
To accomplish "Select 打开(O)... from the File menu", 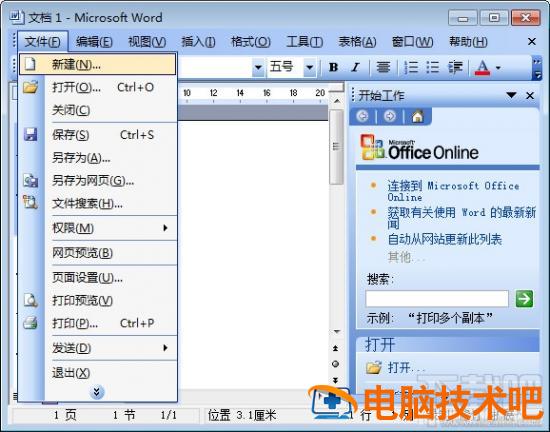I will click(97, 87).
